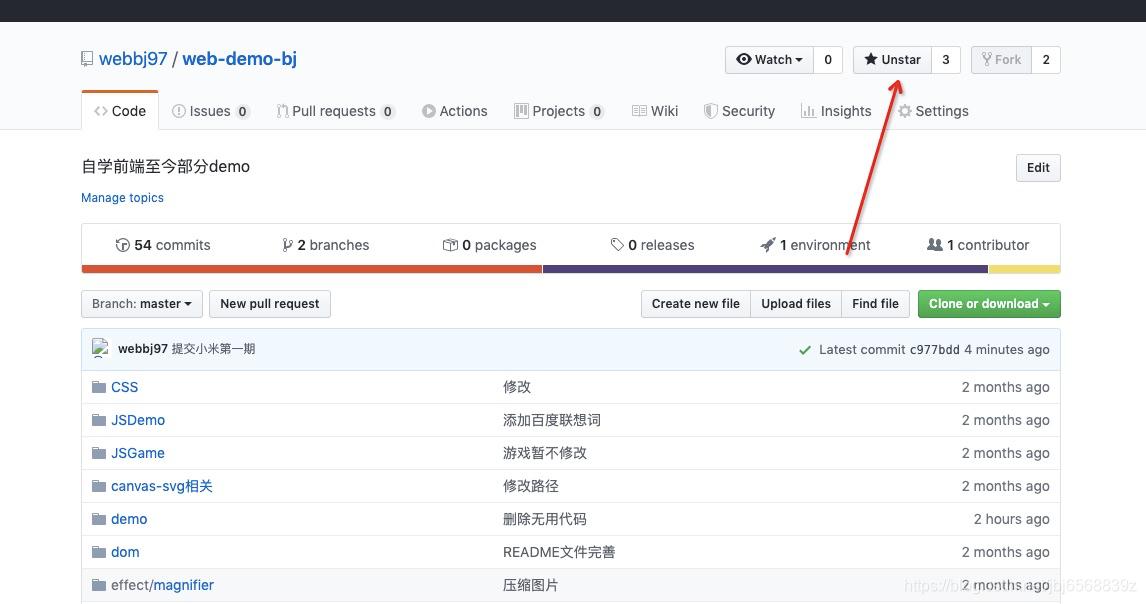1146x604 pixels.
Task: Expand the Clone or download menu
Action: tap(989, 303)
